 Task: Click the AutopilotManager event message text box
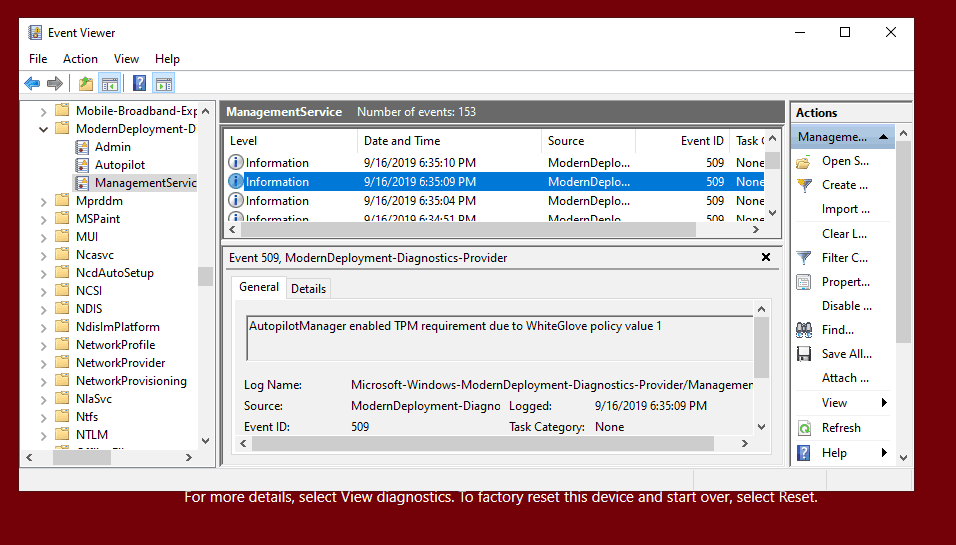pos(500,338)
